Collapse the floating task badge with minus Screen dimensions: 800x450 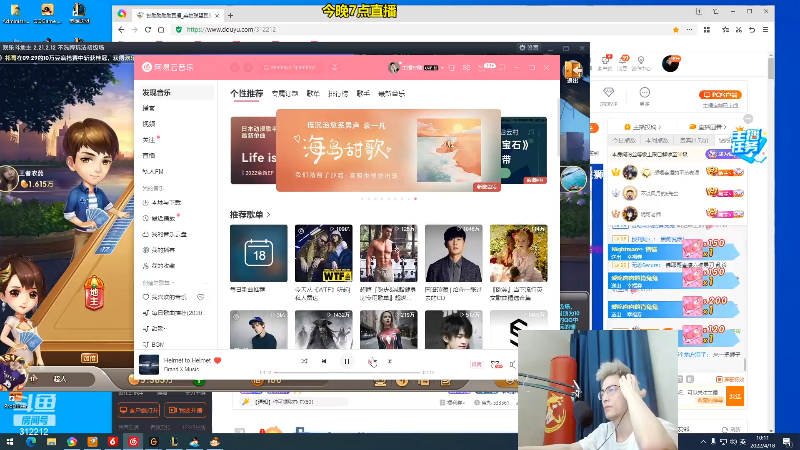tap(748, 119)
